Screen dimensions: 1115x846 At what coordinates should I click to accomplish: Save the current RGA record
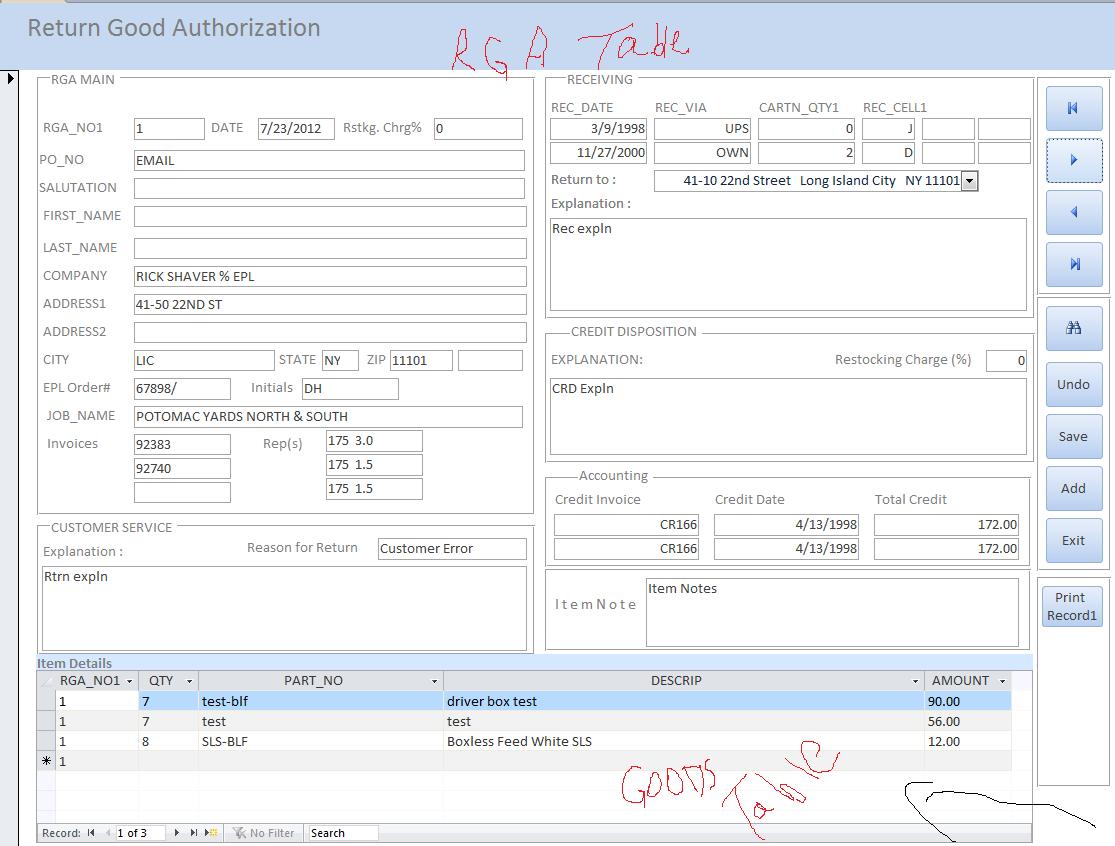pos(1073,436)
